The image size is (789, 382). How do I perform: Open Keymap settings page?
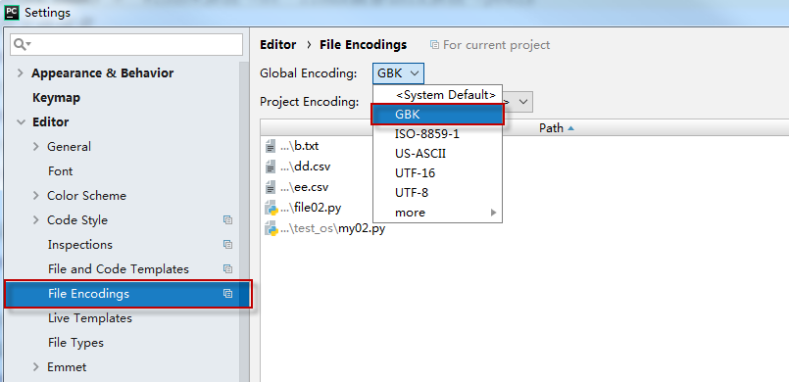pos(56,98)
